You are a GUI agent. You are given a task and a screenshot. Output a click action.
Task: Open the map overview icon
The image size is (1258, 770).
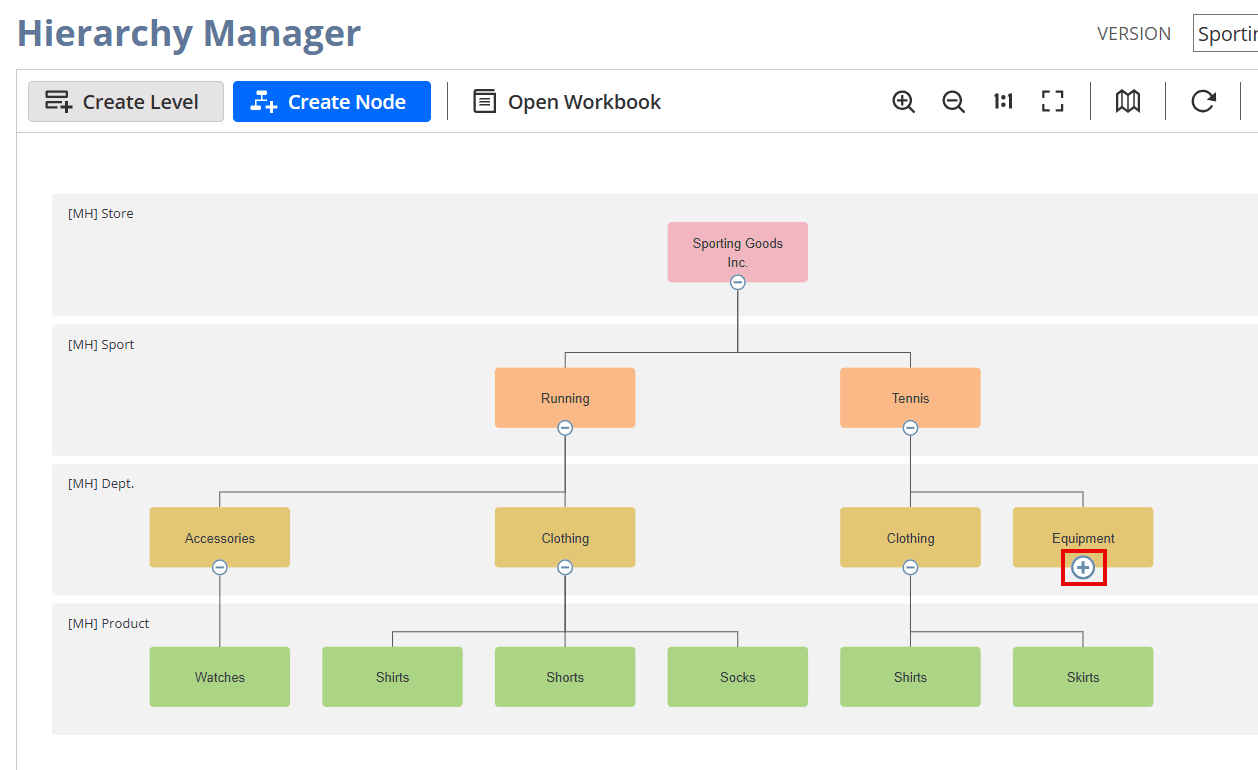[1128, 101]
